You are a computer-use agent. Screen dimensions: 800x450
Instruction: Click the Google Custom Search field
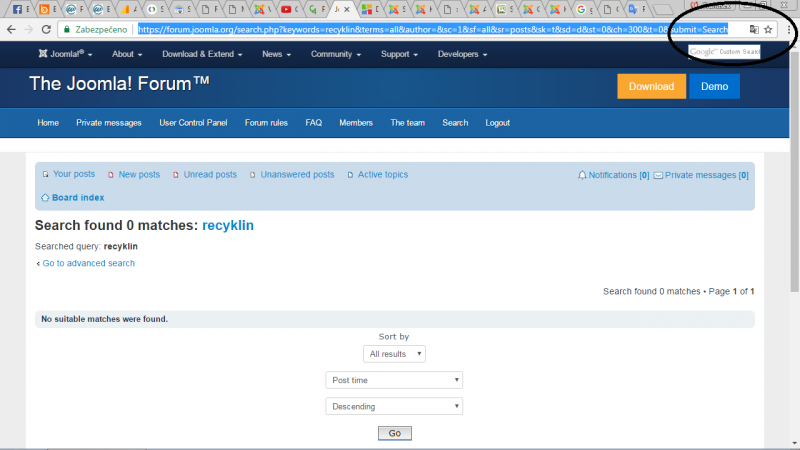(724, 52)
